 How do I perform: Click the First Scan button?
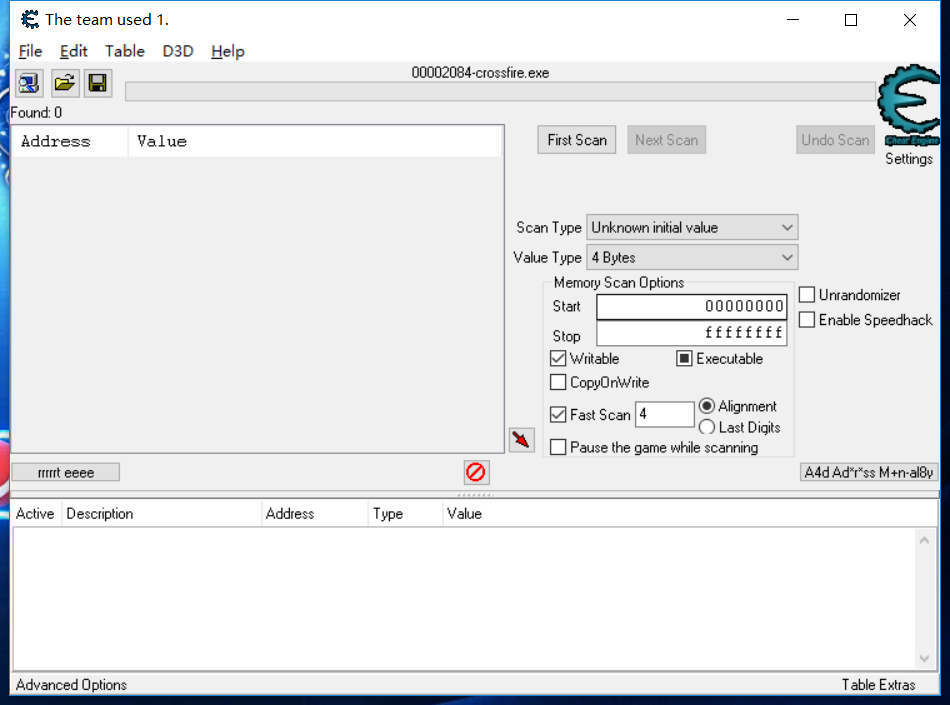577,140
